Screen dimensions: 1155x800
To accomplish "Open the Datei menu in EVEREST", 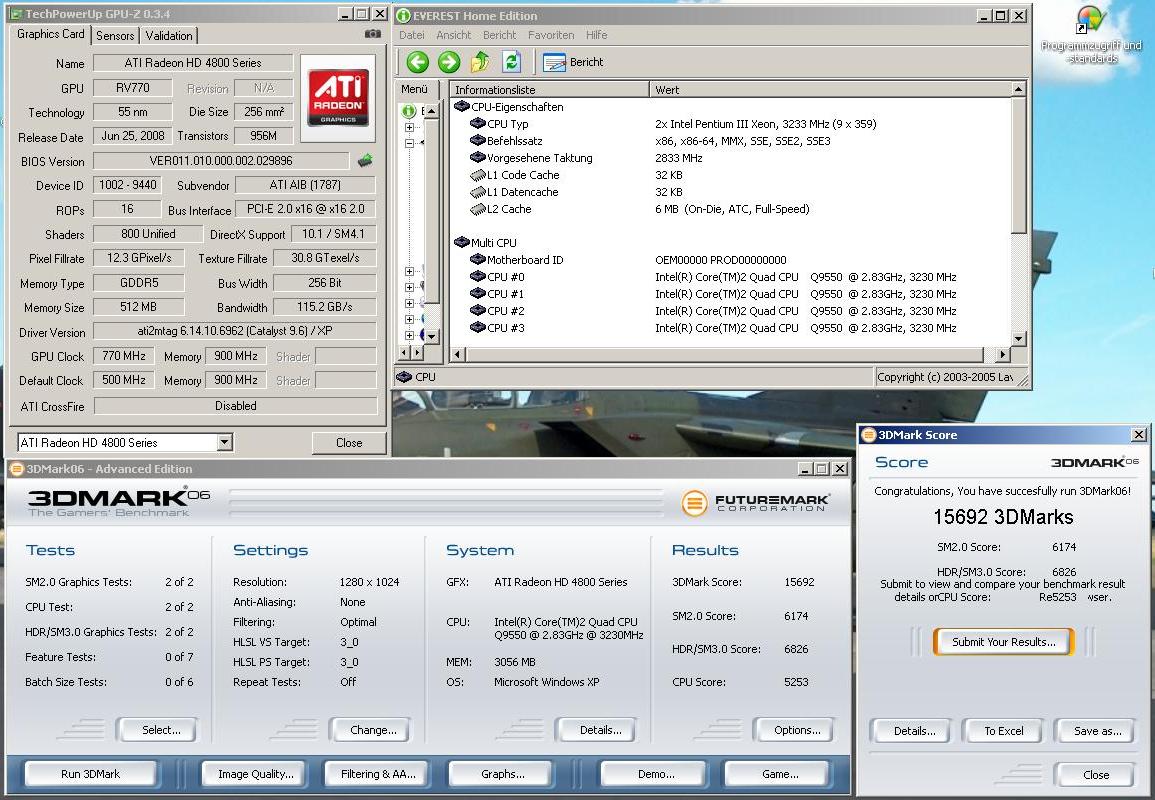I will pyautogui.click(x=412, y=35).
